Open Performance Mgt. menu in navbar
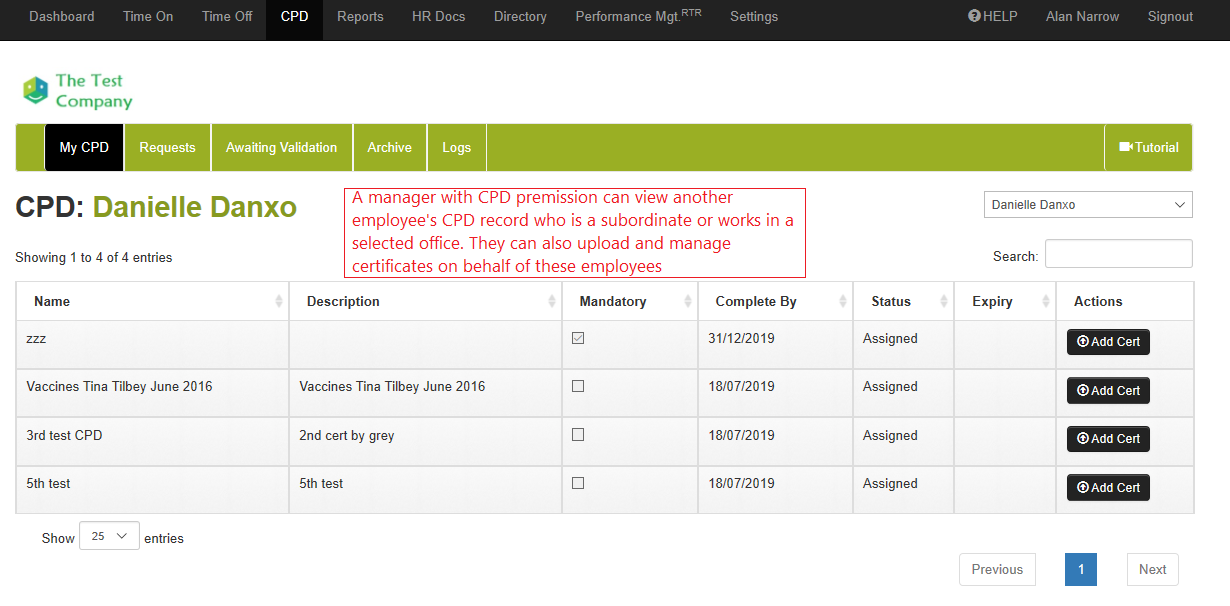Viewport: 1230px width, 606px height. tap(638, 16)
